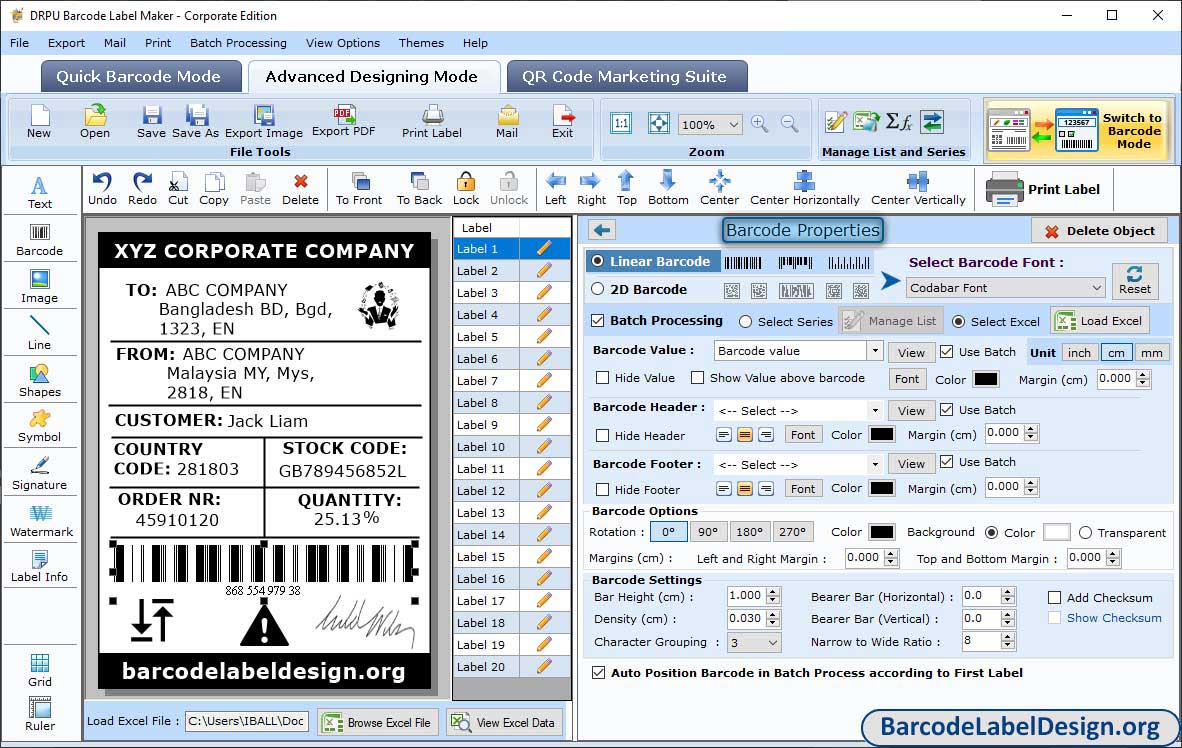
Task: Select Transparent background radio
Action: [1086, 533]
